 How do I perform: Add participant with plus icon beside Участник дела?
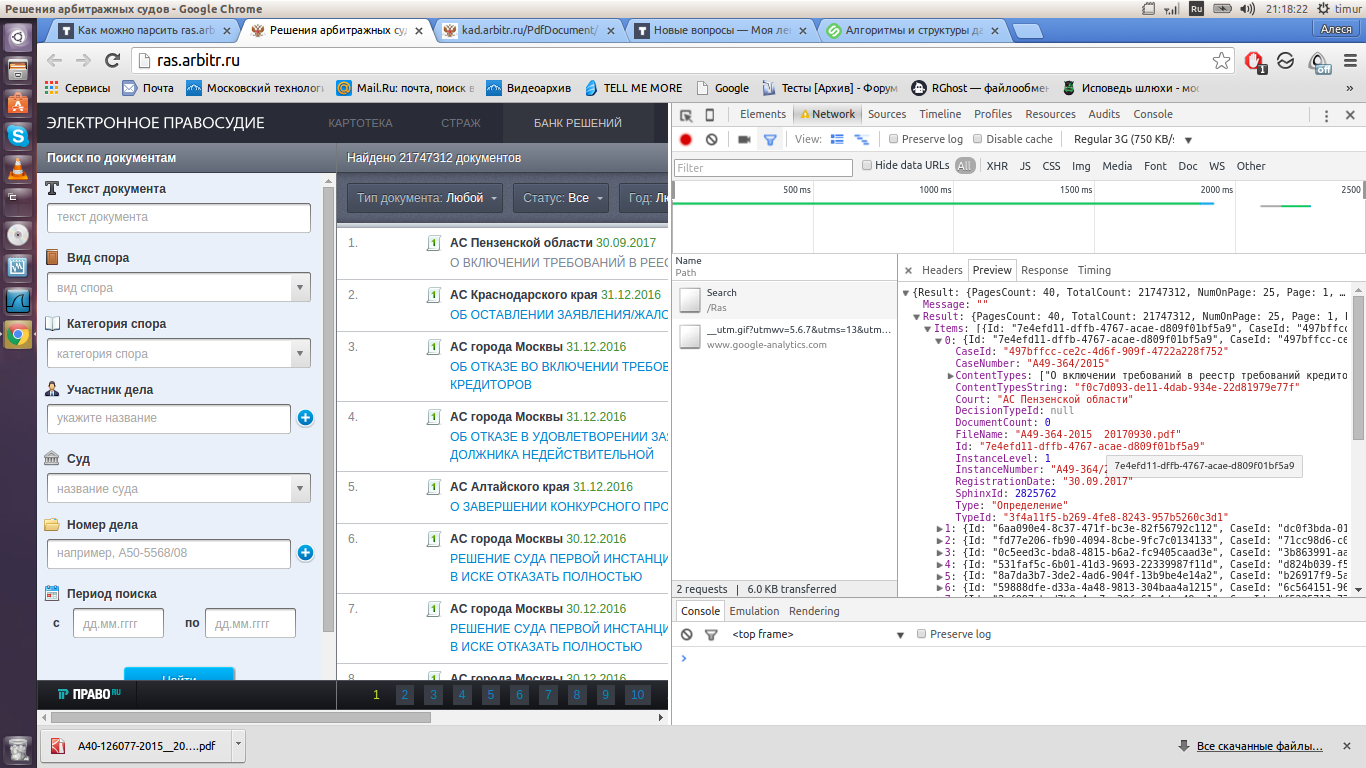(306, 418)
